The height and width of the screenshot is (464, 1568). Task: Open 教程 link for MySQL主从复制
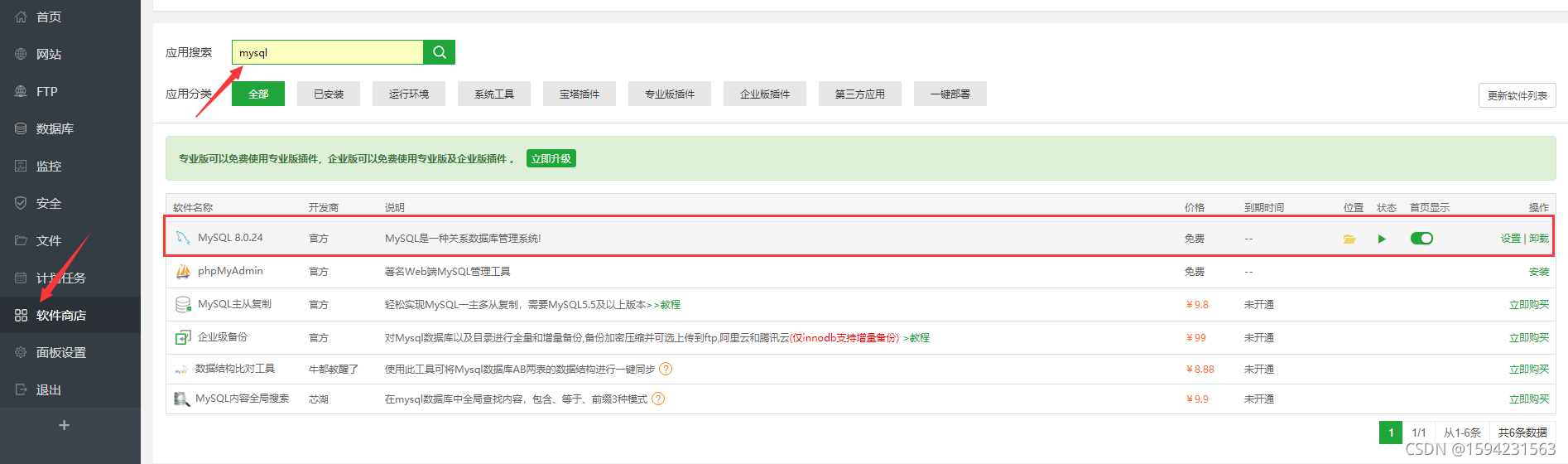click(x=671, y=305)
